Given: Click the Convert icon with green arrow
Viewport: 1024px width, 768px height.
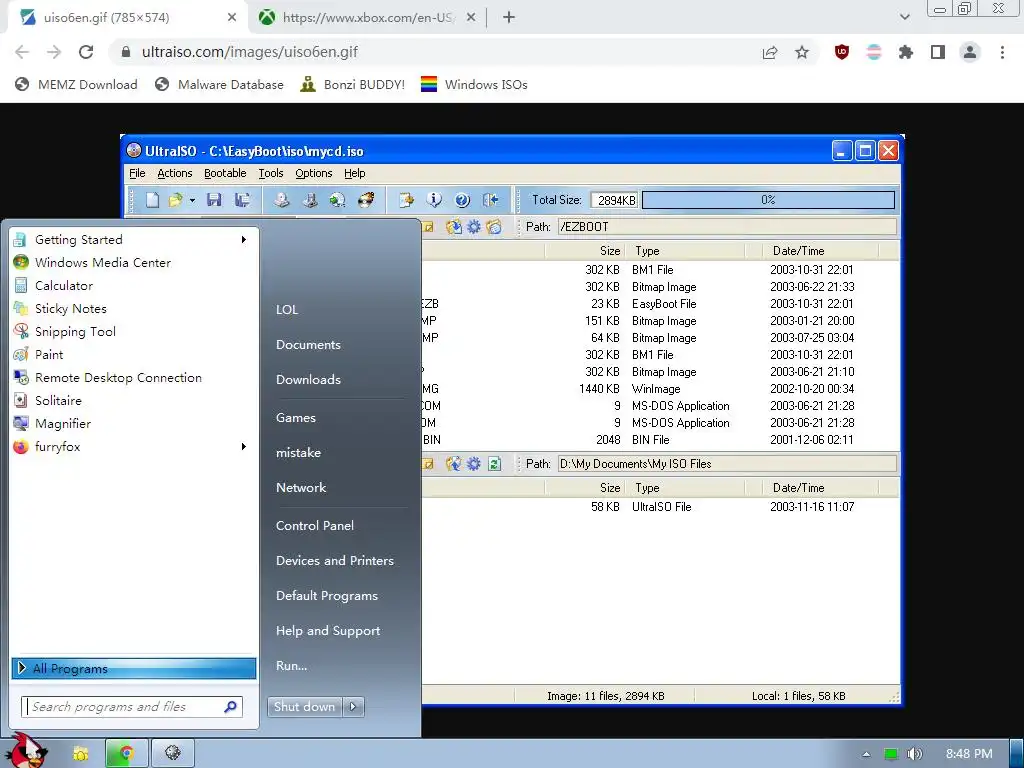Looking at the screenshot, I should (x=338, y=200).
